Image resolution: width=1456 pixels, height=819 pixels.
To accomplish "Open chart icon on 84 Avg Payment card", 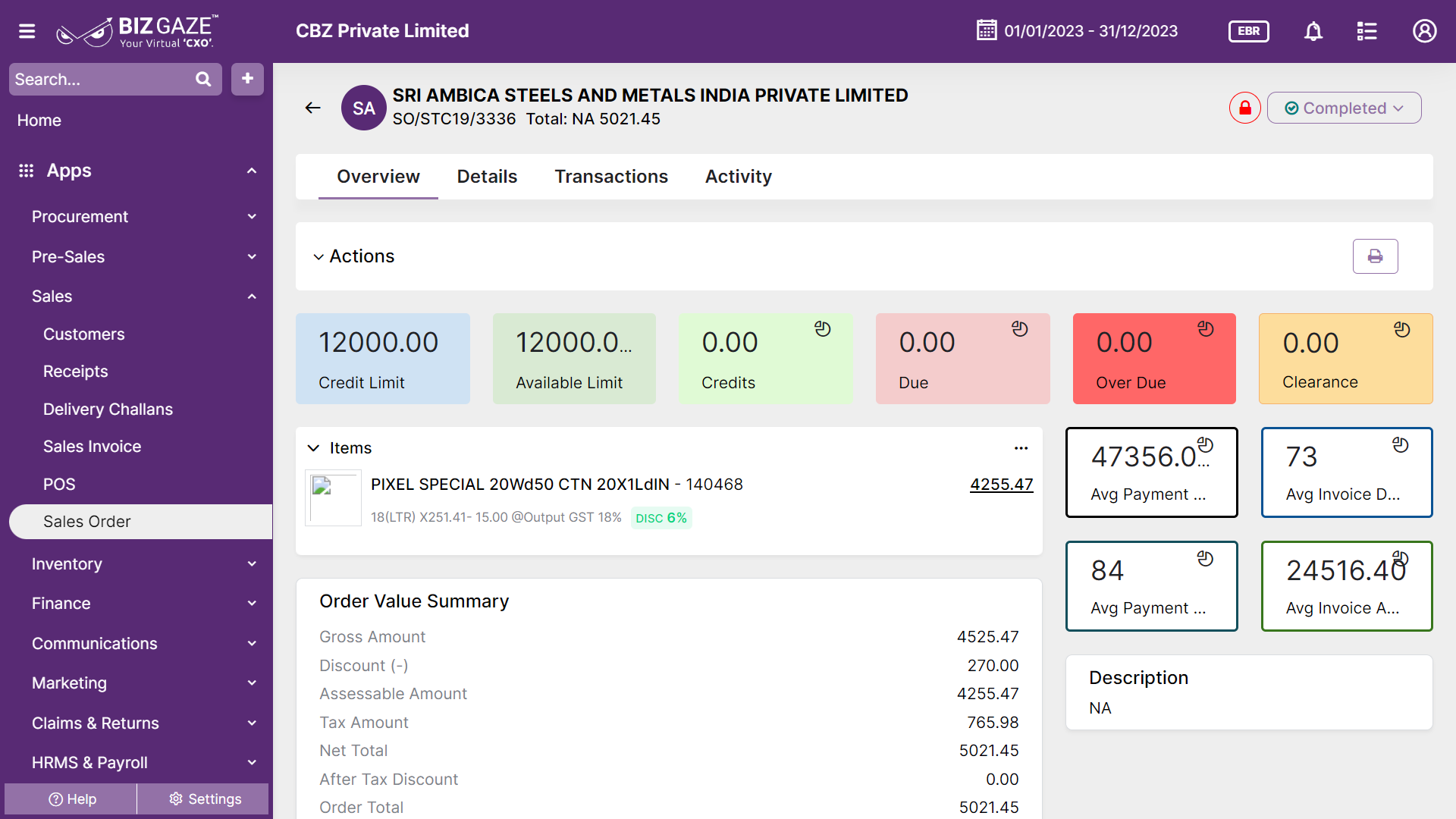I will click(x=1205, y=559).
